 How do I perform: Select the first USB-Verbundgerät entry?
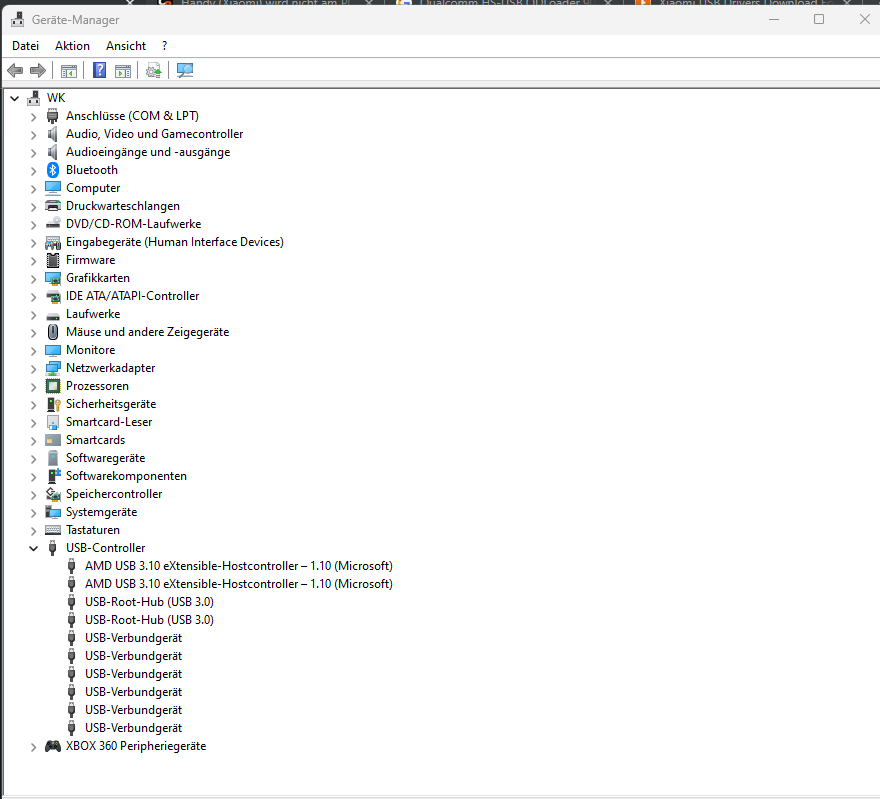(x=134, y=638)
